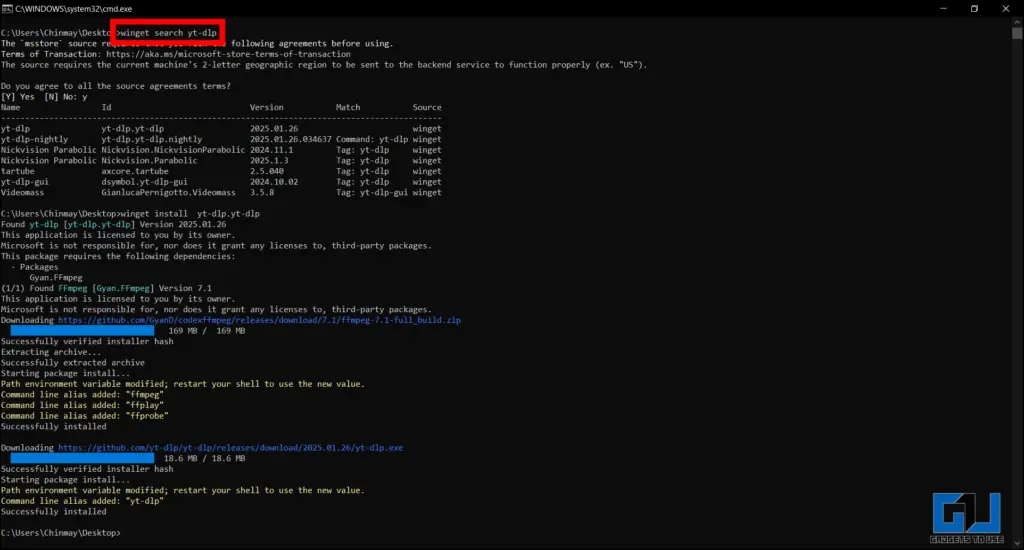Click 'This package requires the following dependencies:' line
1024x550 pixels.
click(x=118, y=256)
